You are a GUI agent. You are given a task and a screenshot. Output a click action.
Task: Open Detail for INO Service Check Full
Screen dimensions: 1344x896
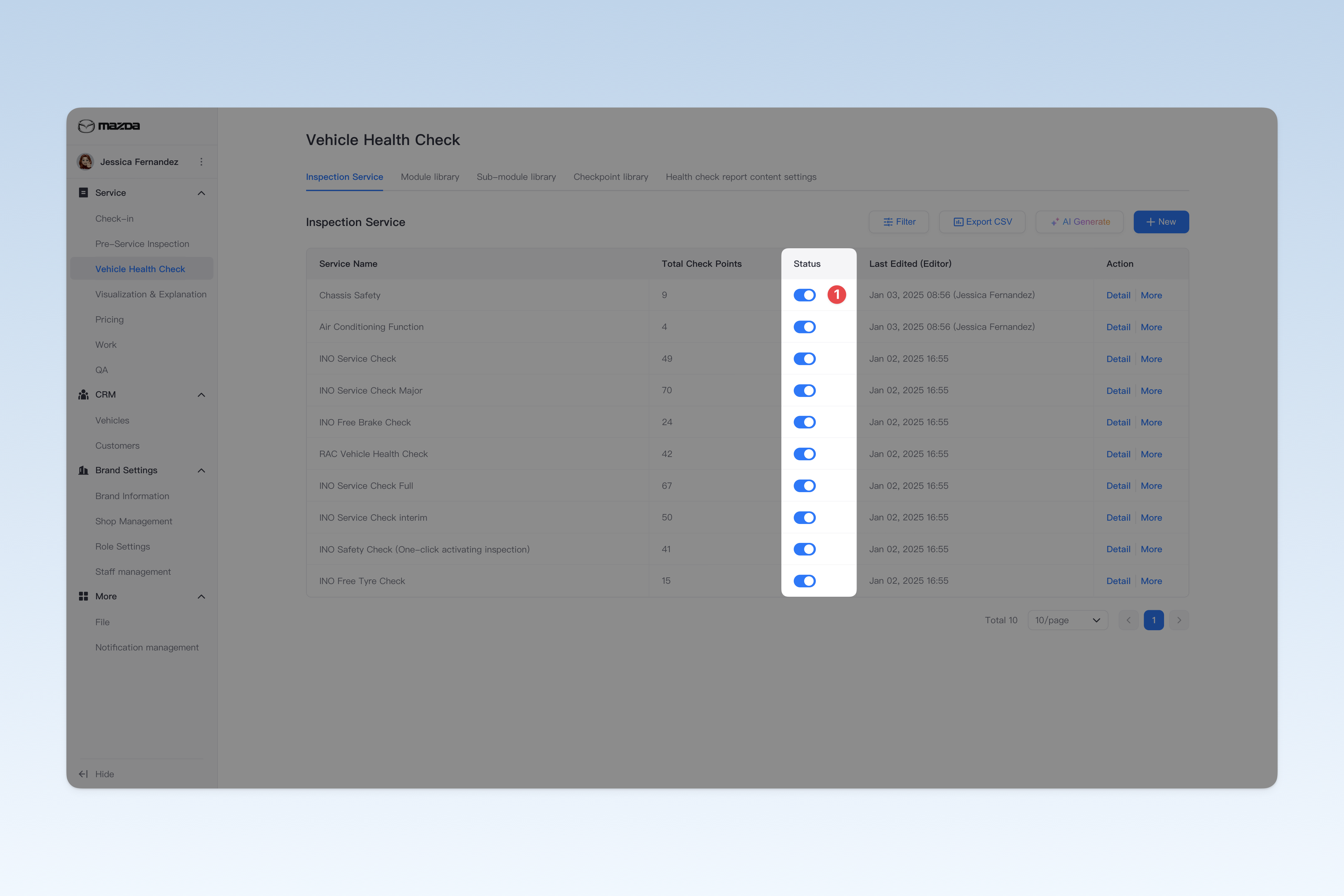[x=1118, y=486]
